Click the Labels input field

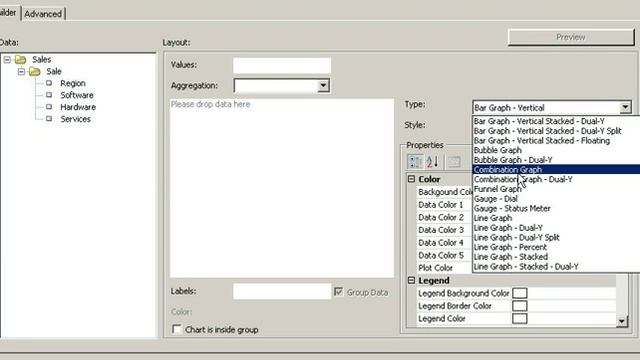click(x=282, y=291)
